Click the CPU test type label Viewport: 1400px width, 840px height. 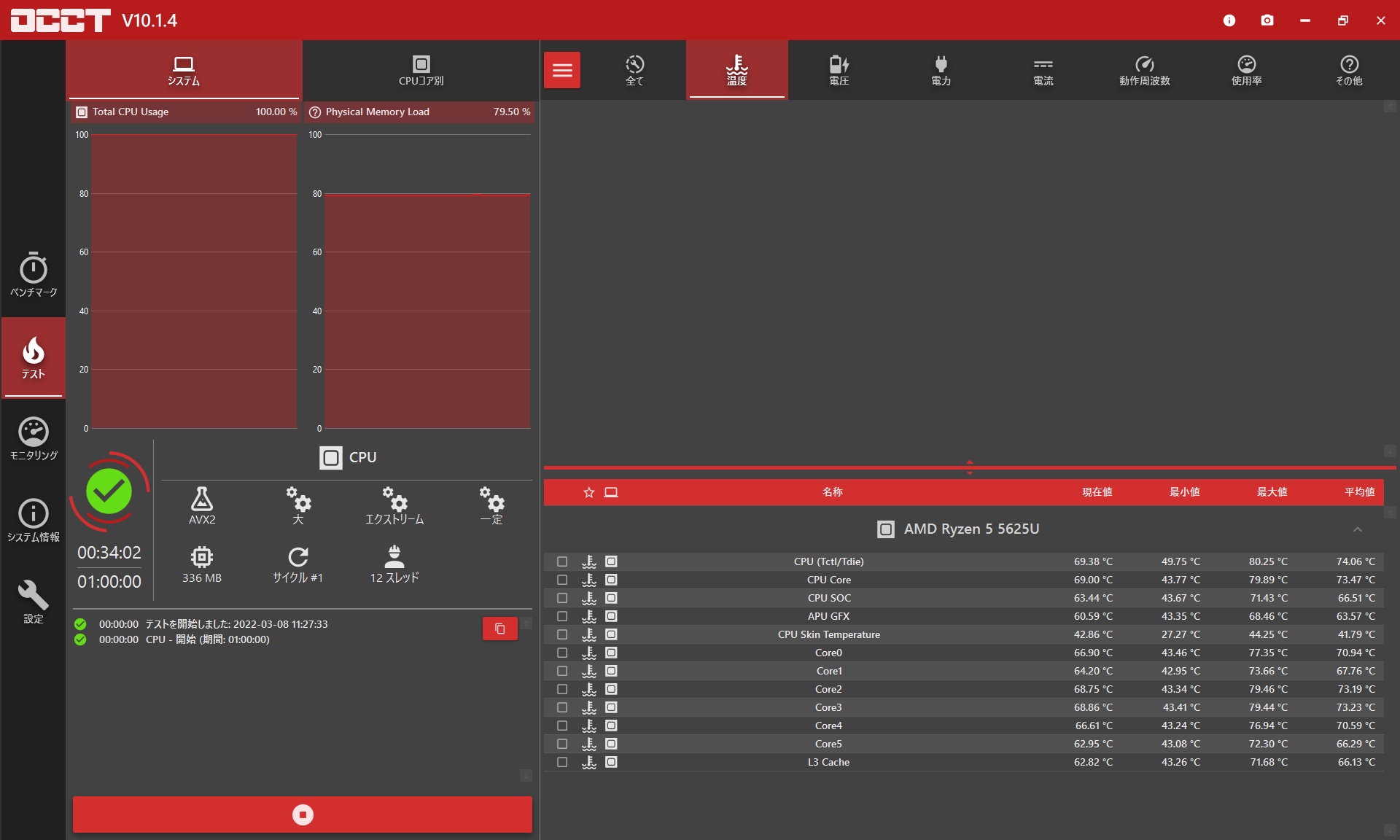pos(348,457)
